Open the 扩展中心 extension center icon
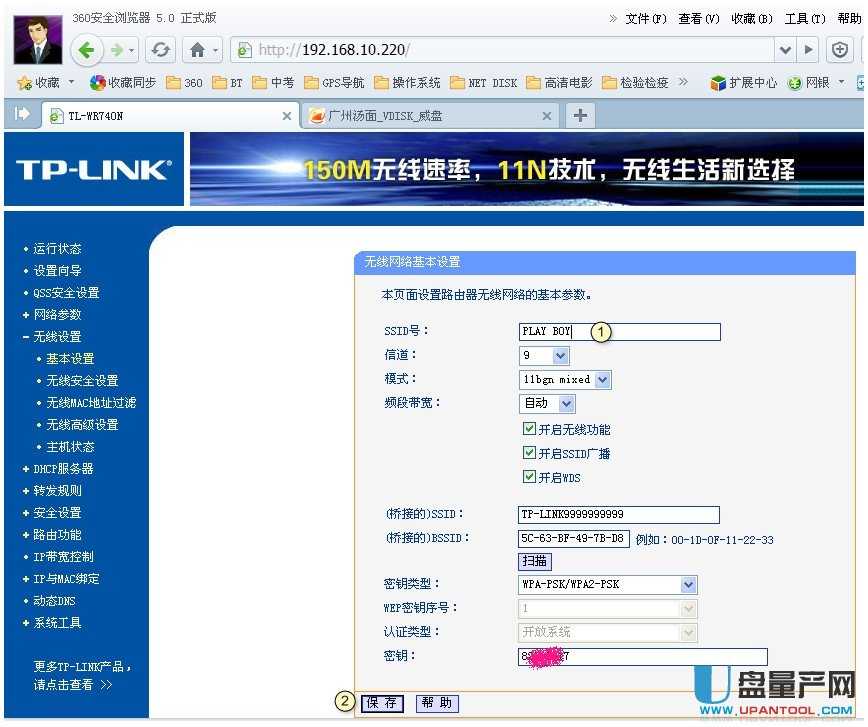This screenshot has height=727, width=868. 719,83
